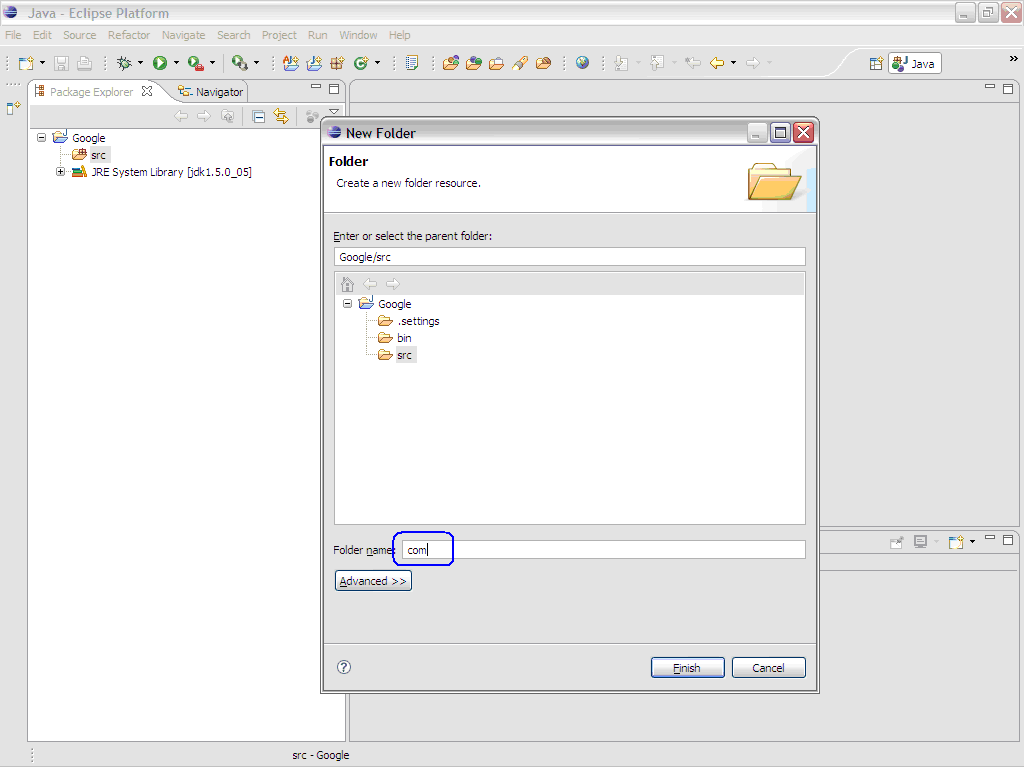Open the Open Console dropdown arrow

[972, 542]
